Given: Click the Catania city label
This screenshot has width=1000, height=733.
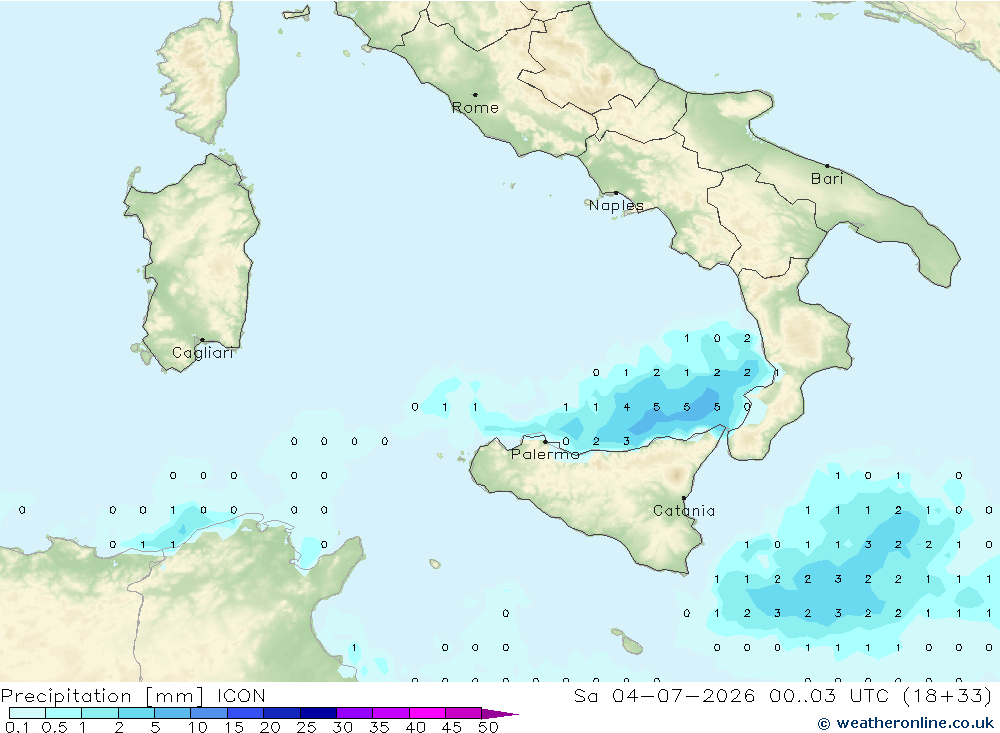Looking at the screenshot, I should click(684, 511).
